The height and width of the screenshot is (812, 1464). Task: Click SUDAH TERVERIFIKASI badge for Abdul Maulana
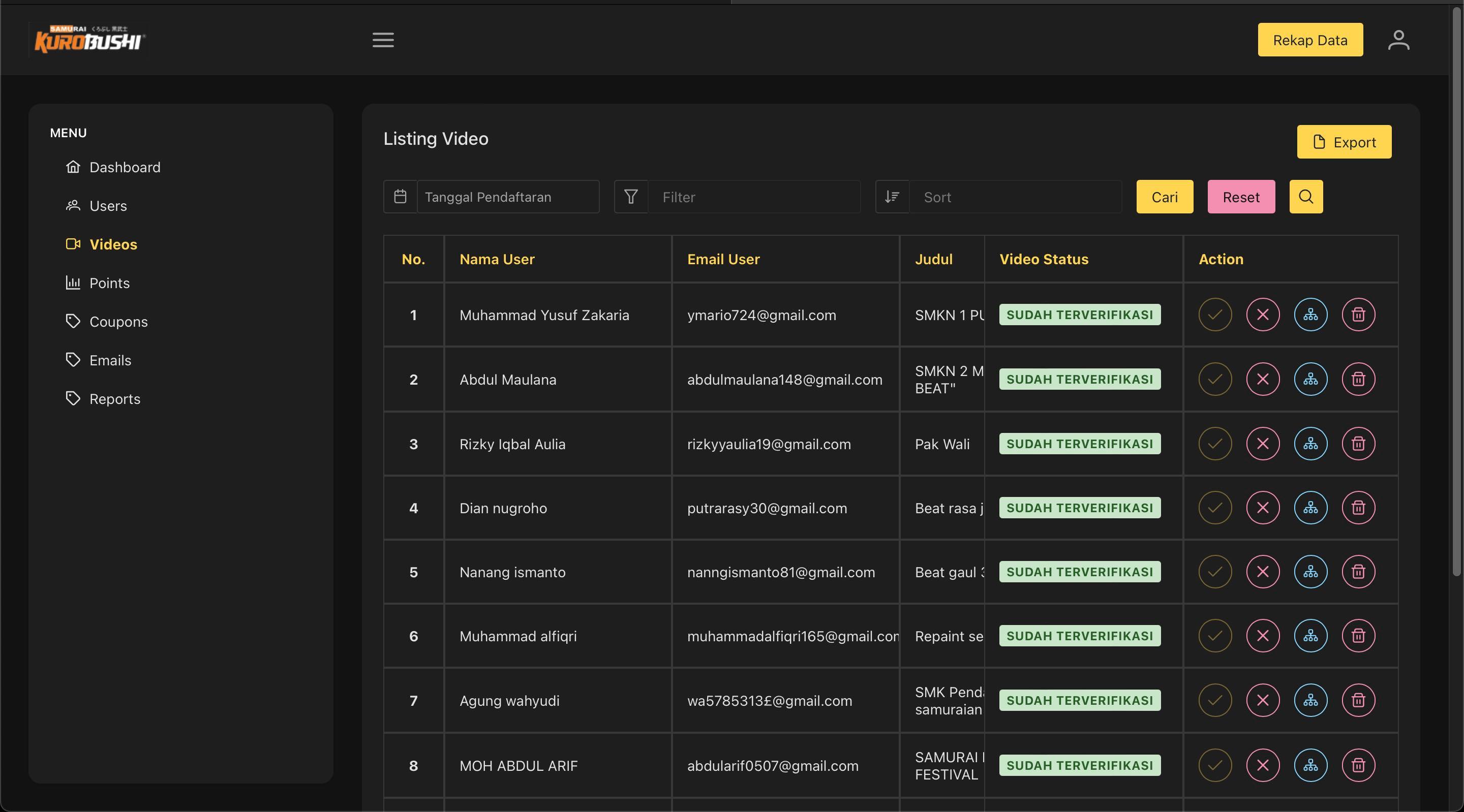click(1080, 379)
